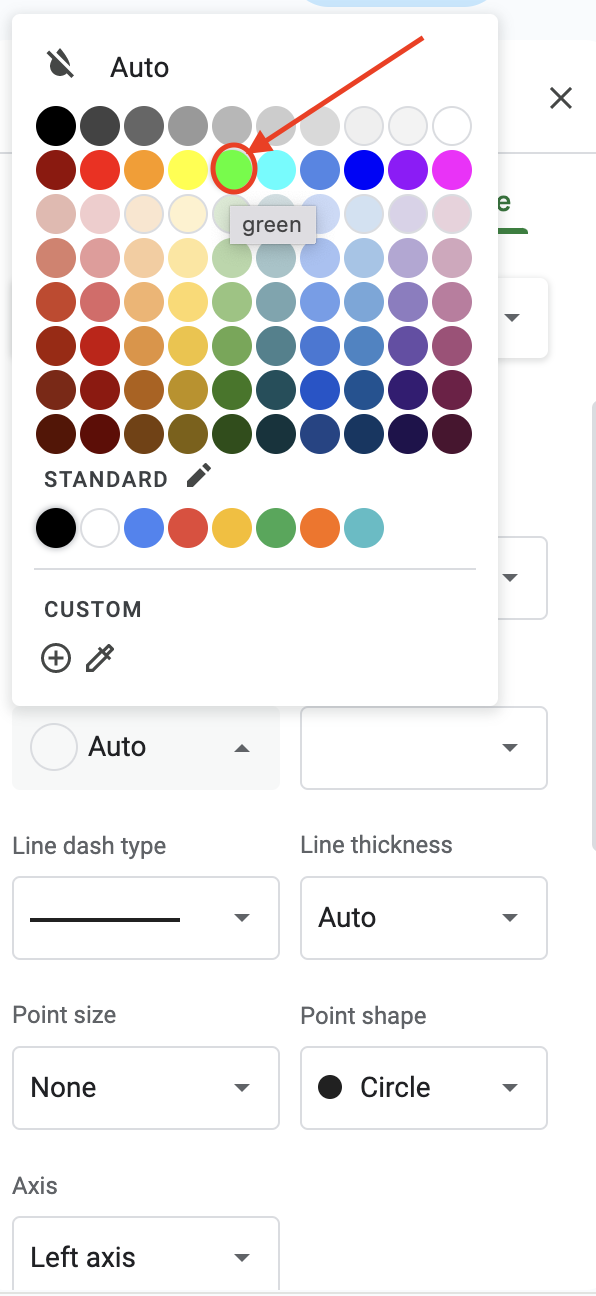
Task: Expand the Point size None dropdown
Action: click(x=146, y=1088)
